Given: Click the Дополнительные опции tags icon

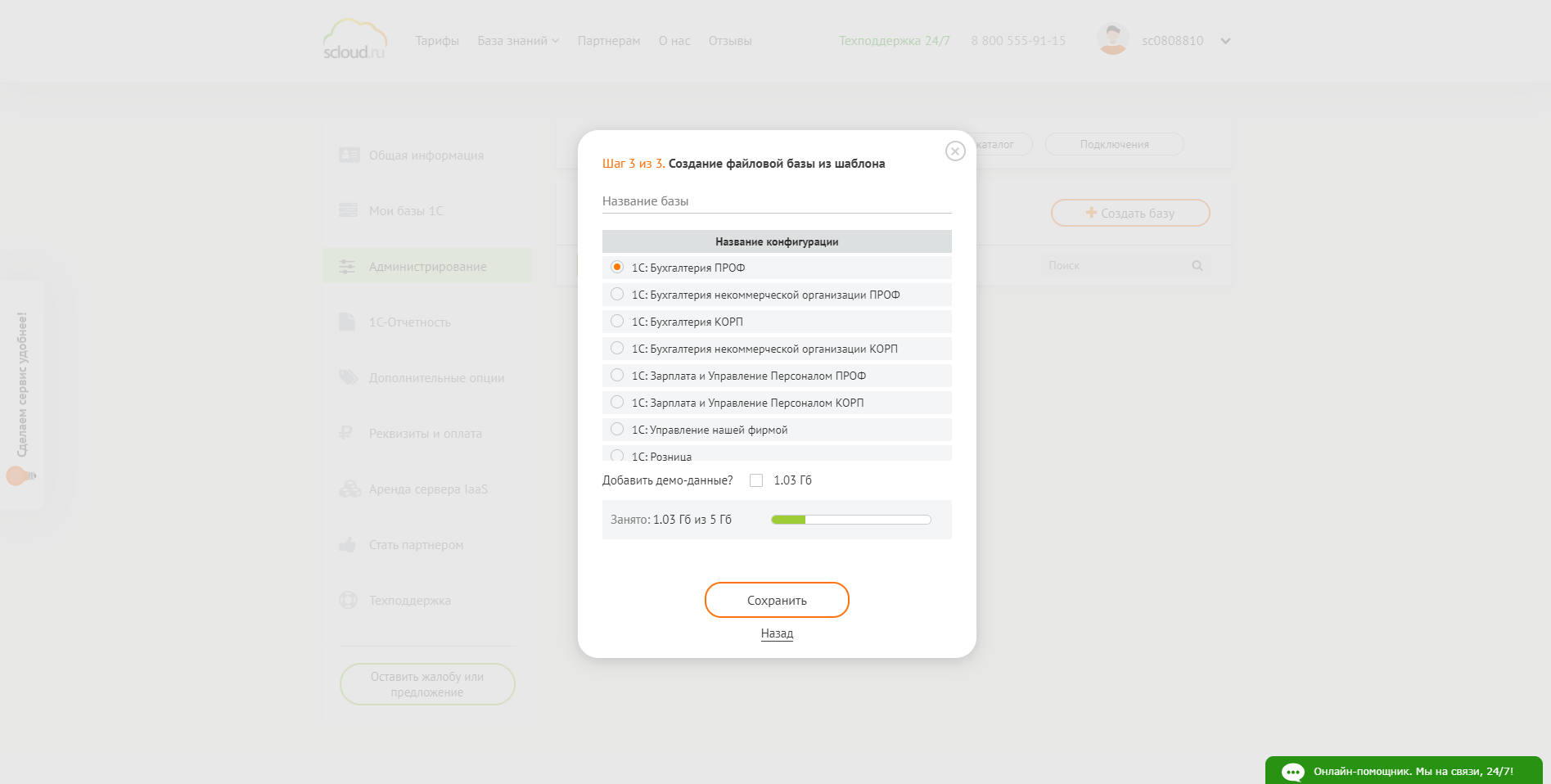Looking at the screenshot, I should pyautogui.click(x=349, y=377).
